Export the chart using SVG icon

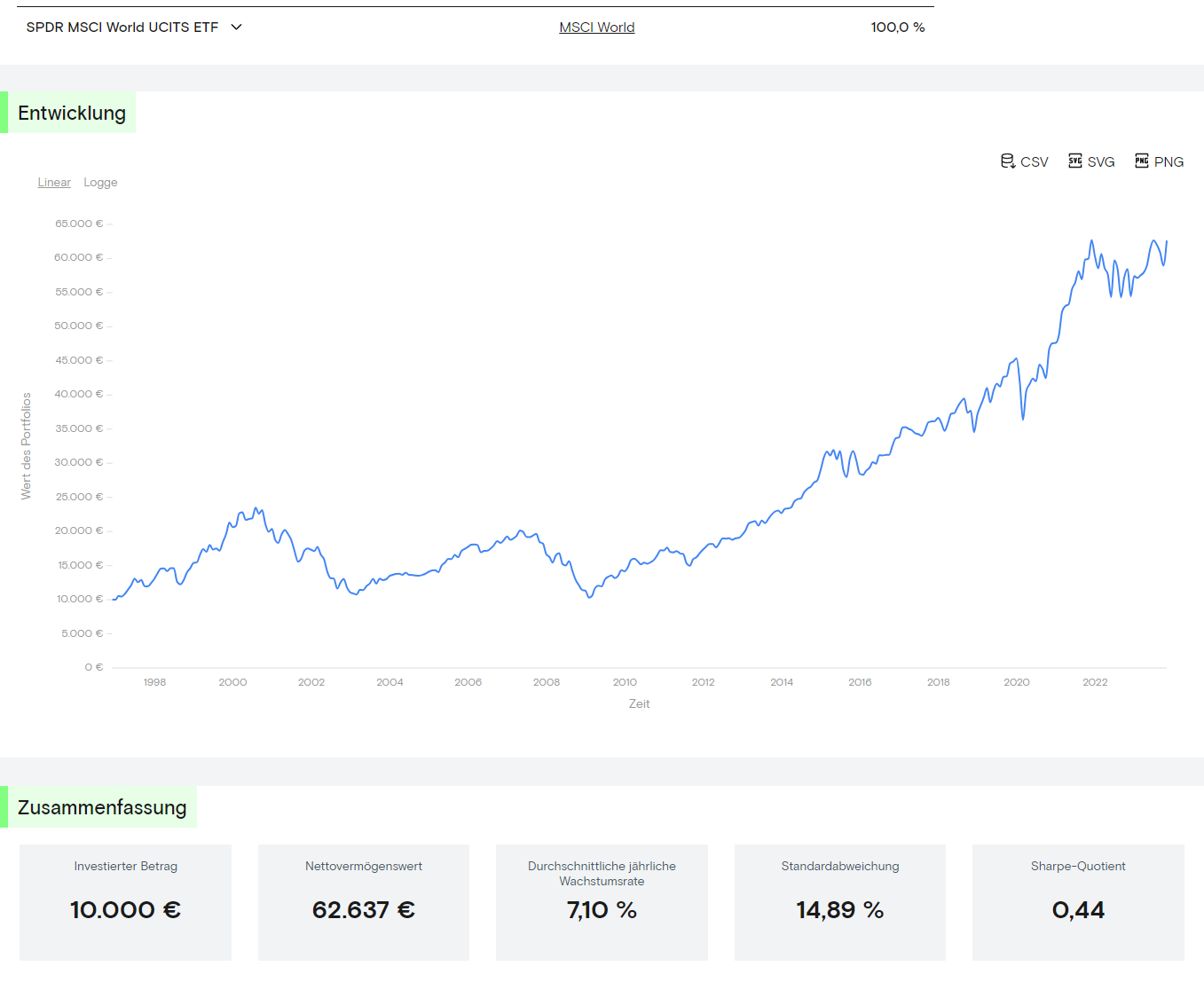[1075, 161]
